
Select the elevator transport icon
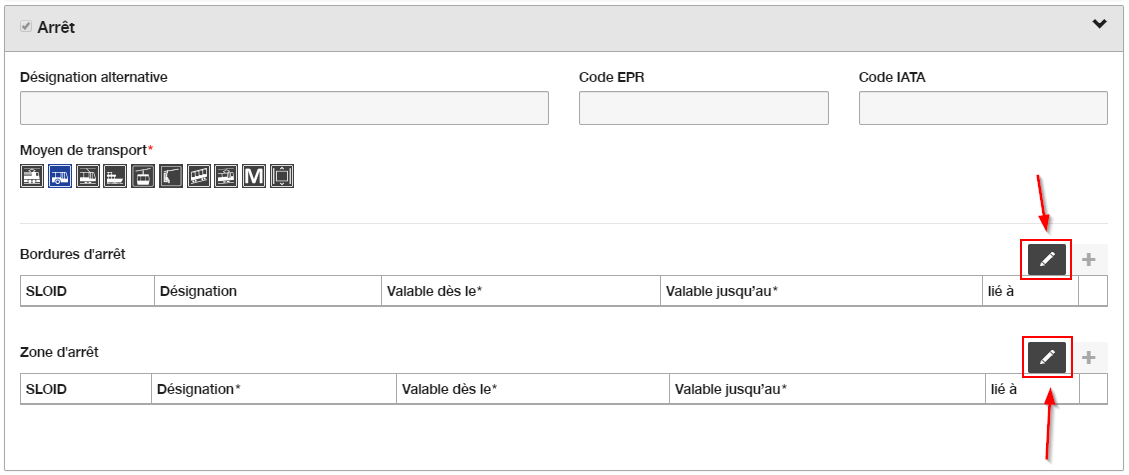tap(282, 176)
